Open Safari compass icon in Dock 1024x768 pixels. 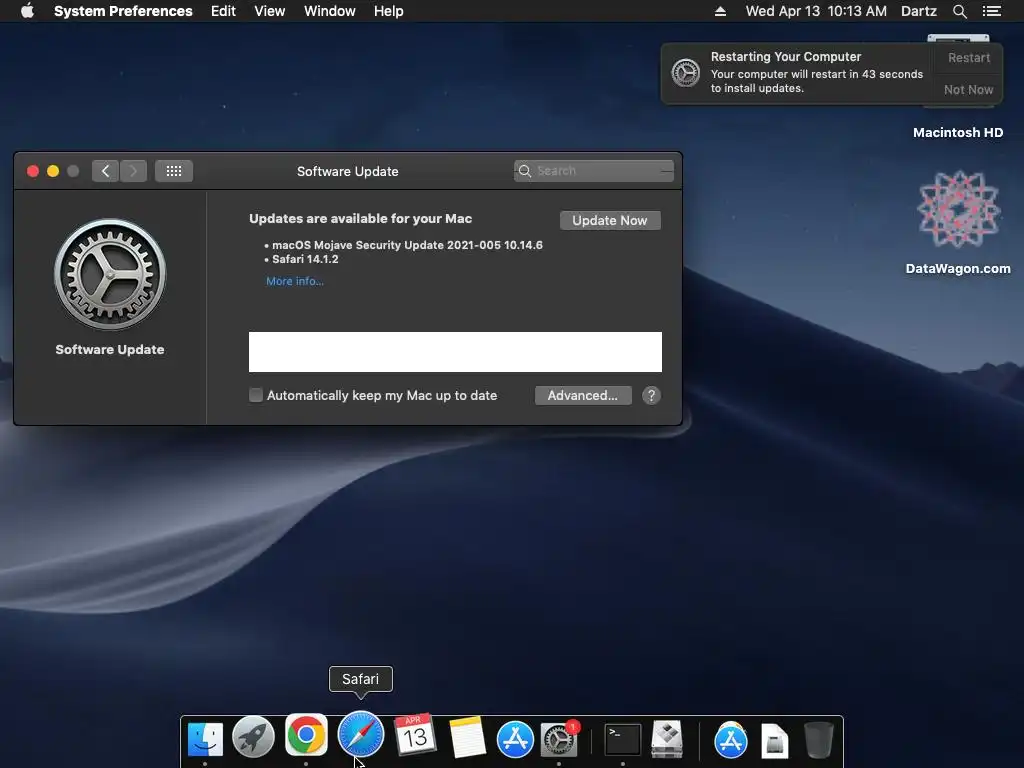click(360, 735)
